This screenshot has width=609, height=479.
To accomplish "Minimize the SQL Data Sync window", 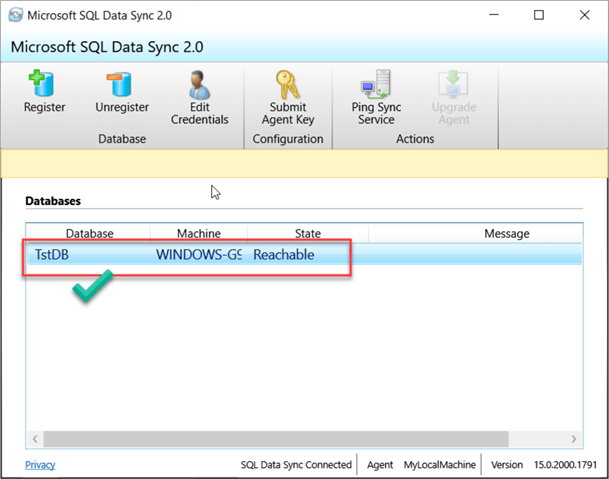I will pyautogui.click(x=494, y=15).
